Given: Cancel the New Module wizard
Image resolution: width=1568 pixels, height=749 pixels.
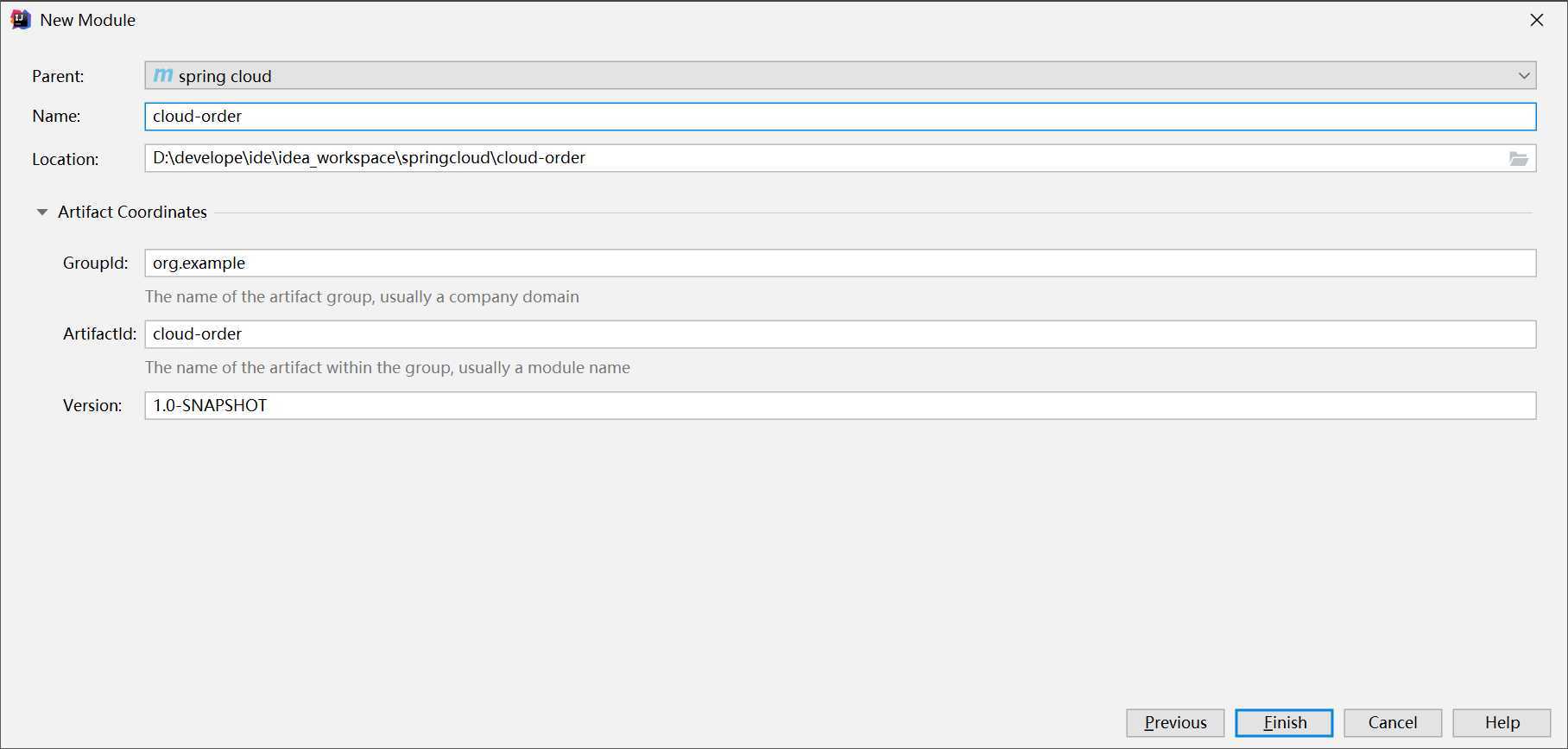Looking at the screenshot, I should pos(1393,722).
